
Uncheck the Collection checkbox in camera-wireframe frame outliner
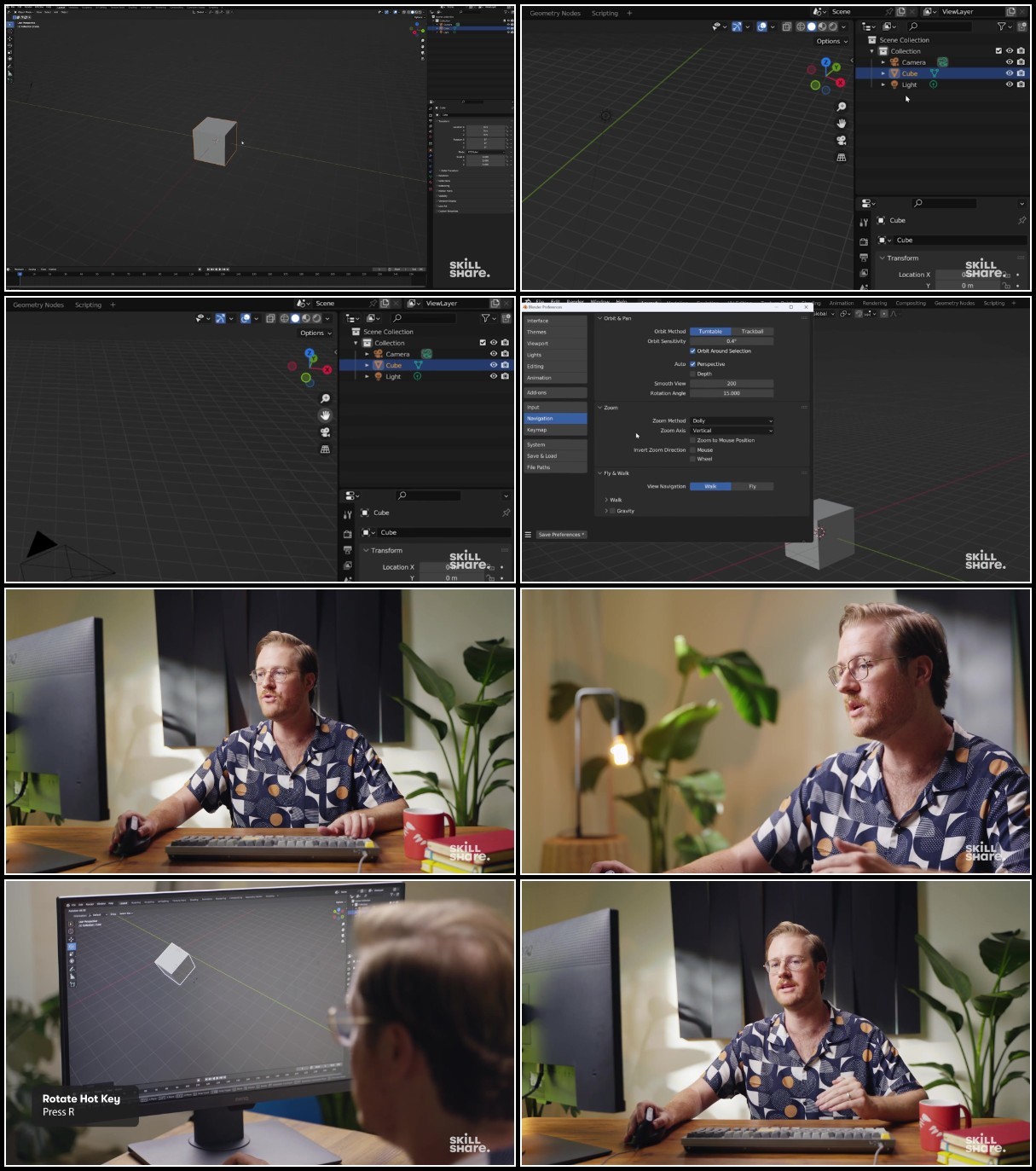click(x=483, y=343)
